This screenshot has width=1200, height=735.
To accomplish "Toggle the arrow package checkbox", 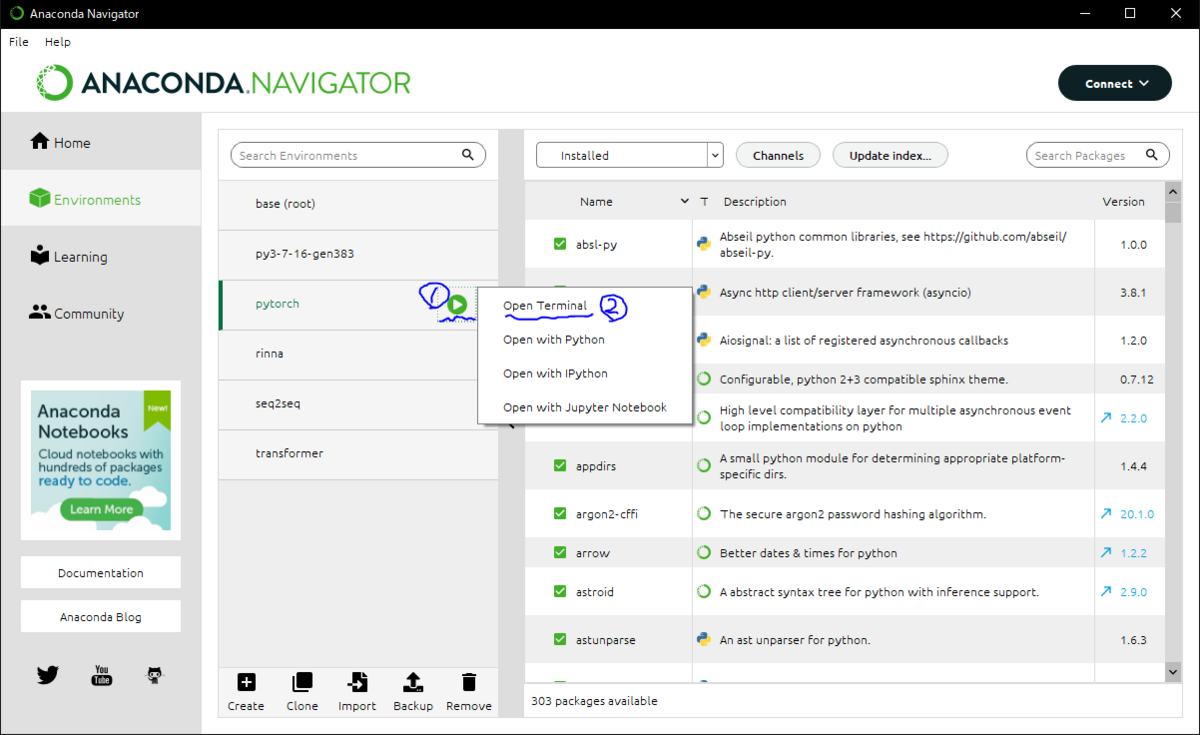I will pos(560,553).
